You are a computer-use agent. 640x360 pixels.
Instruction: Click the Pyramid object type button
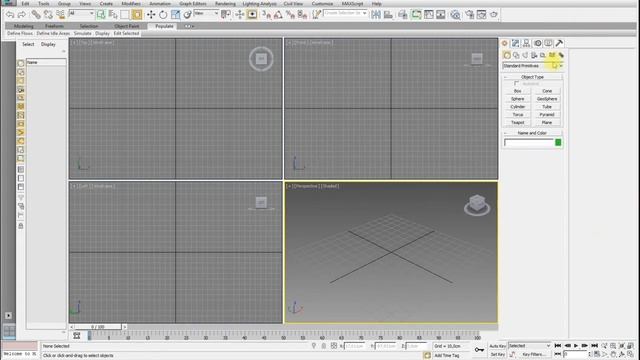pos(547,115)
